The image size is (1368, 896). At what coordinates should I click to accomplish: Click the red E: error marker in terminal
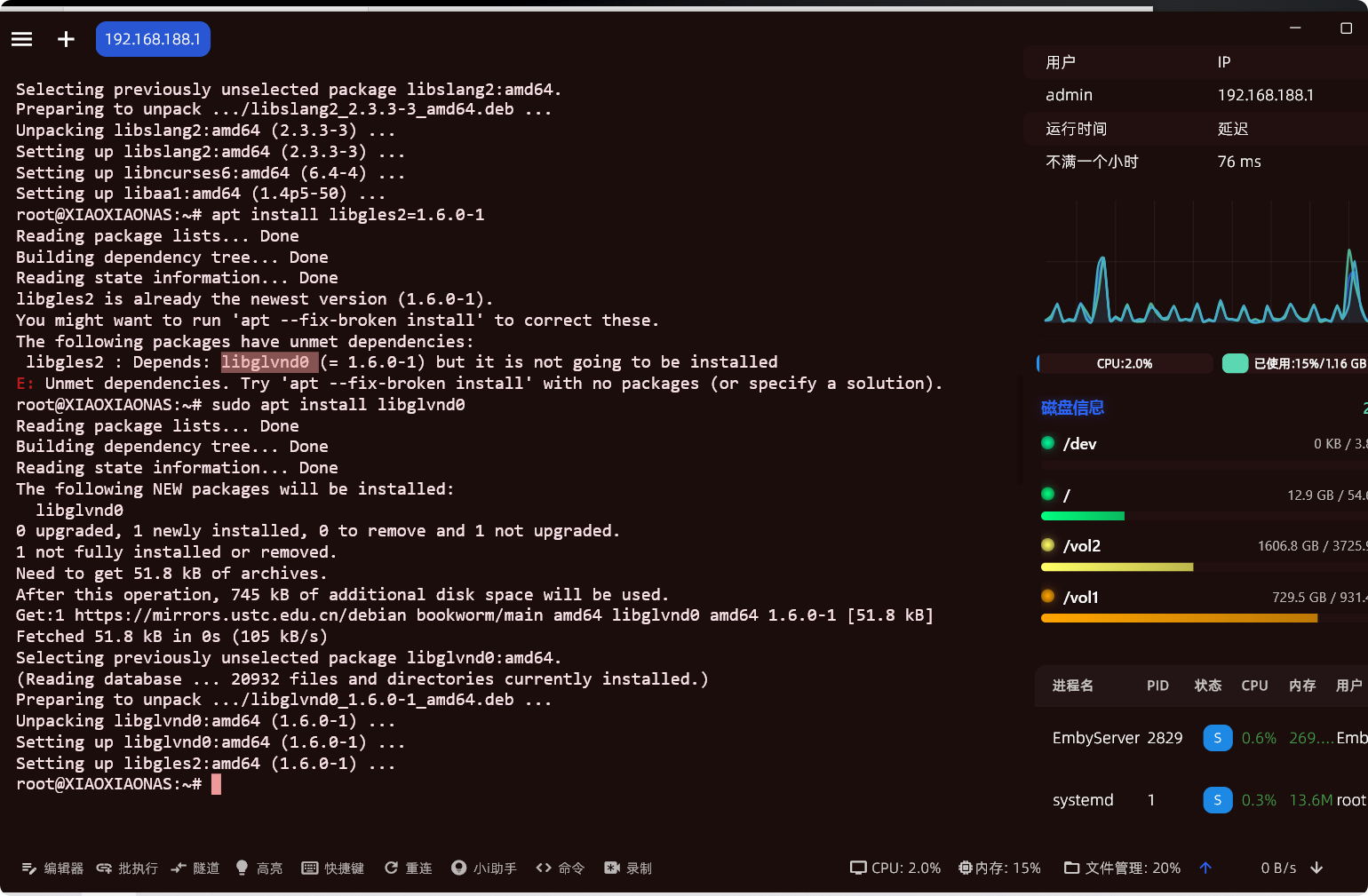26,384
